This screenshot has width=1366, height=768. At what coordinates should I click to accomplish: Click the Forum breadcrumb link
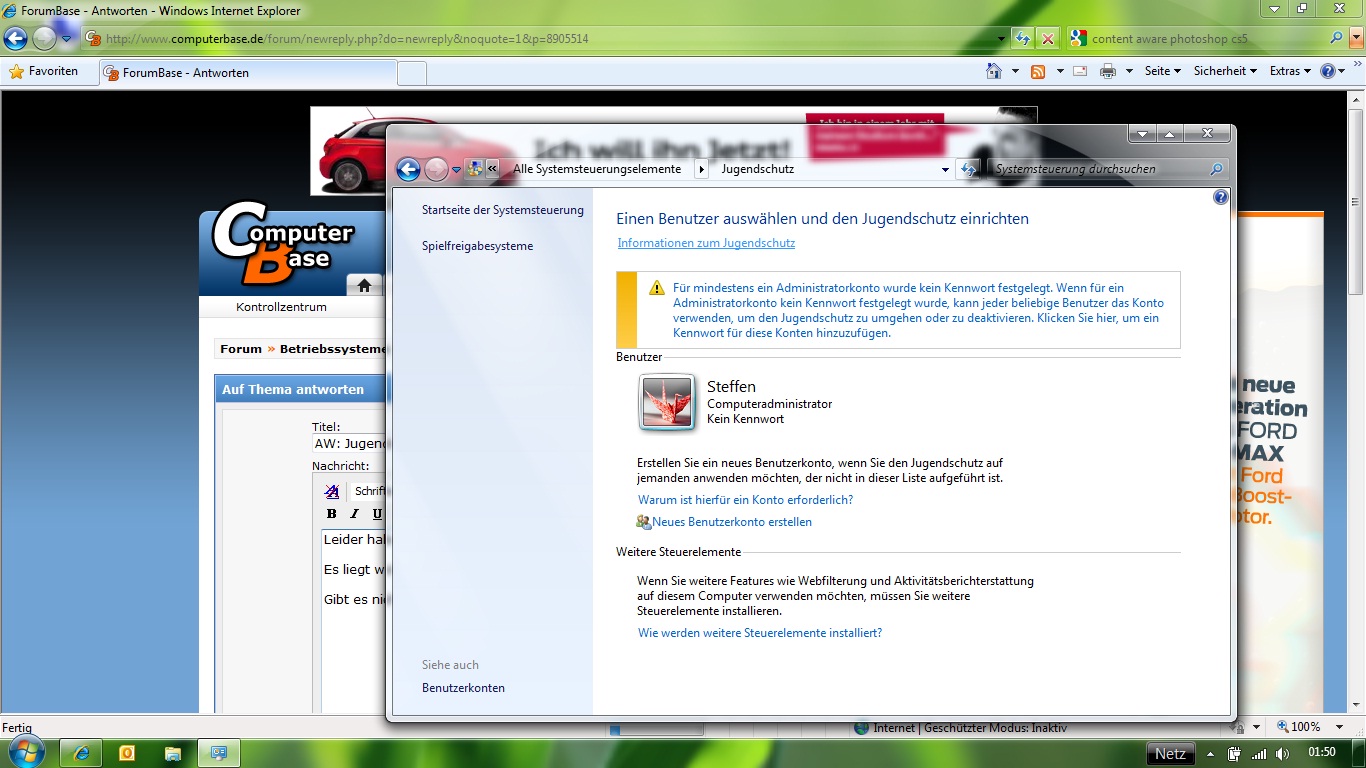click(241, 349)
